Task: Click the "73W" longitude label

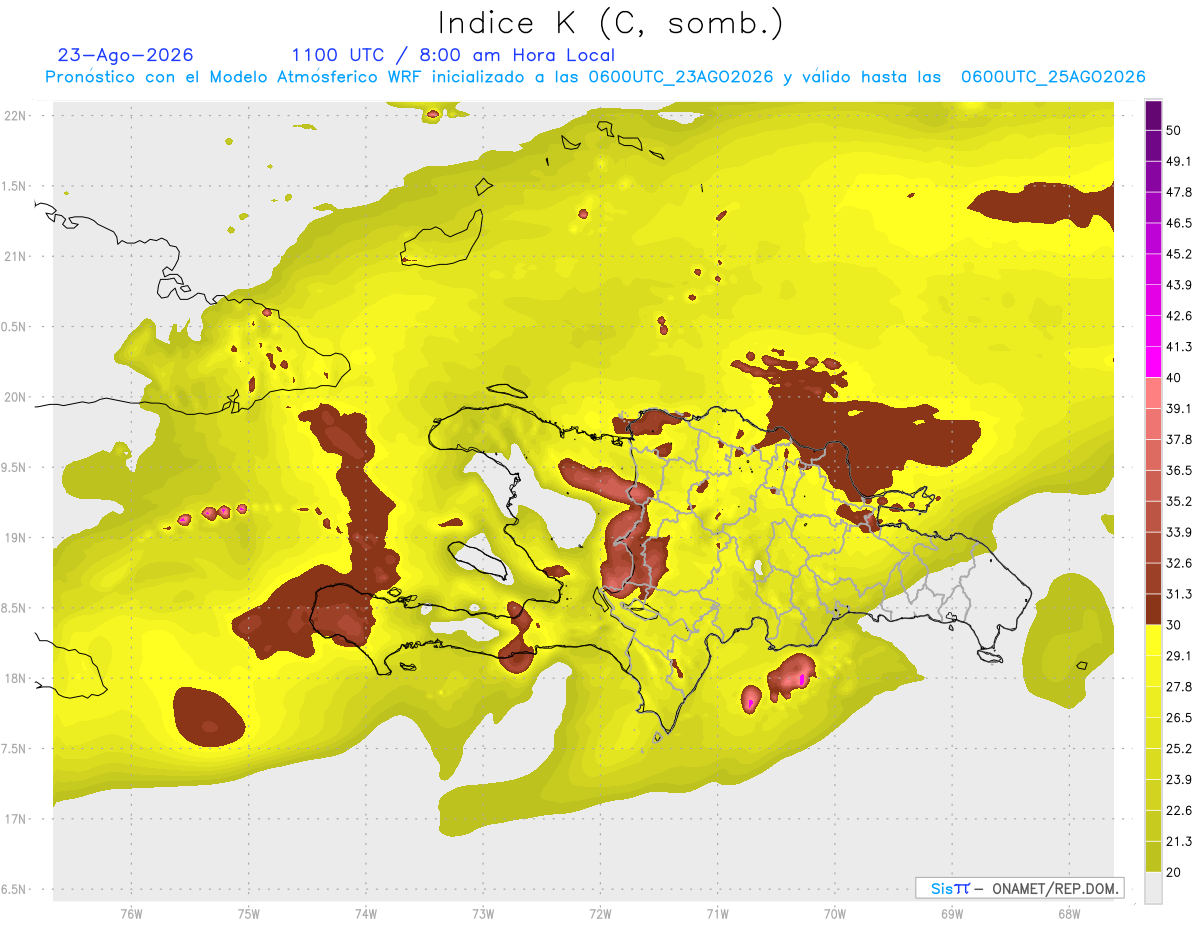Action: coord(483,913)
